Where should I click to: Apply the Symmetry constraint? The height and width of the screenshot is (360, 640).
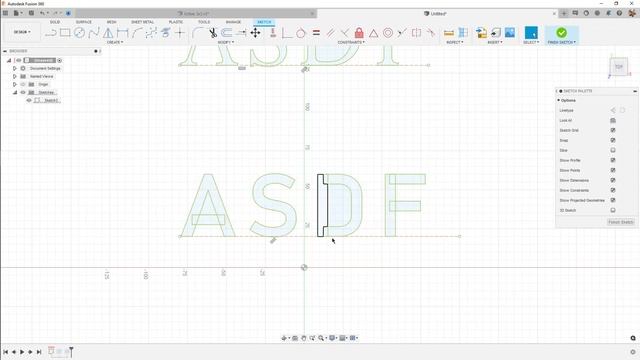[x=416, y=33]
